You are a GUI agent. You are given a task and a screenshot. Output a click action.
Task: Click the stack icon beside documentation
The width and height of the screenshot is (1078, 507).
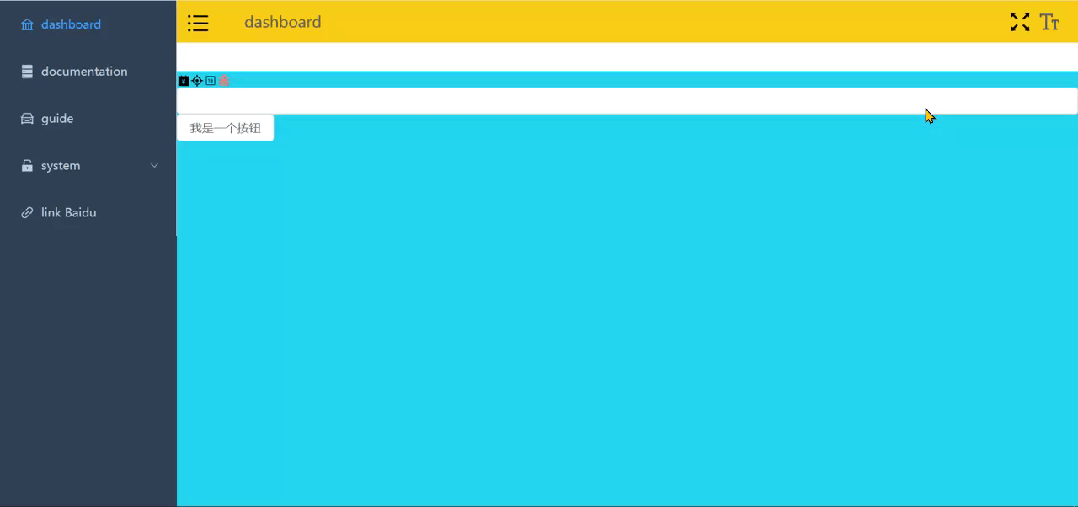point(27,72)
